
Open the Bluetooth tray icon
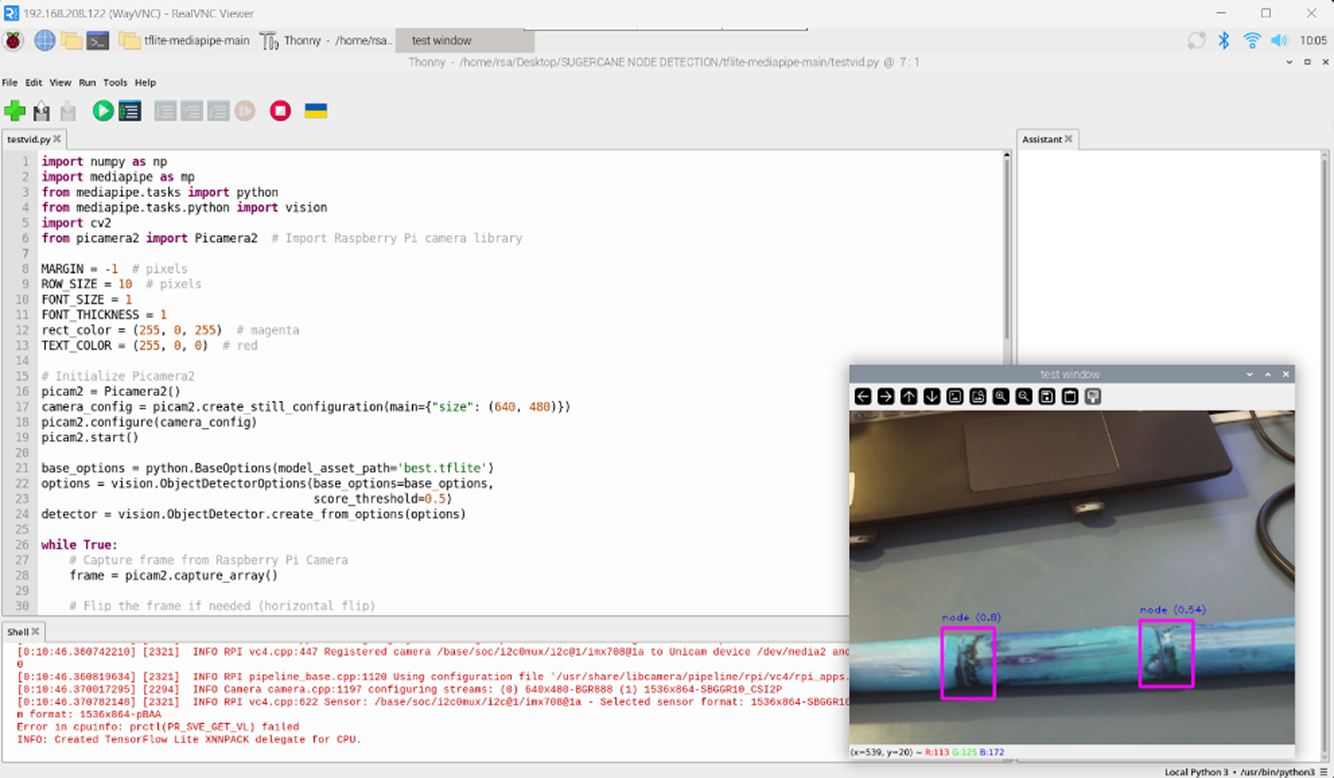[1223, 41]
